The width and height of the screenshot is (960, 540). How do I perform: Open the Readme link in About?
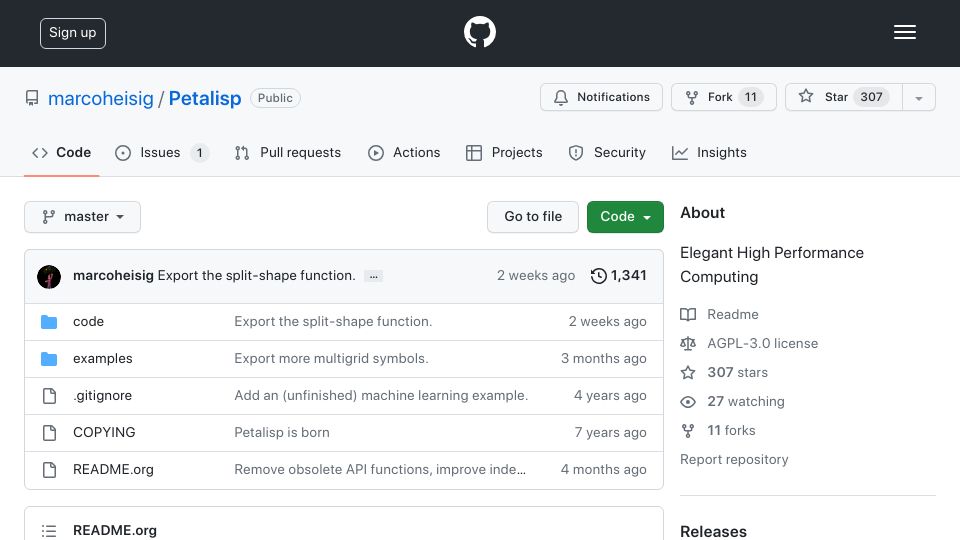pyautogui.click(x=733, y=315)
